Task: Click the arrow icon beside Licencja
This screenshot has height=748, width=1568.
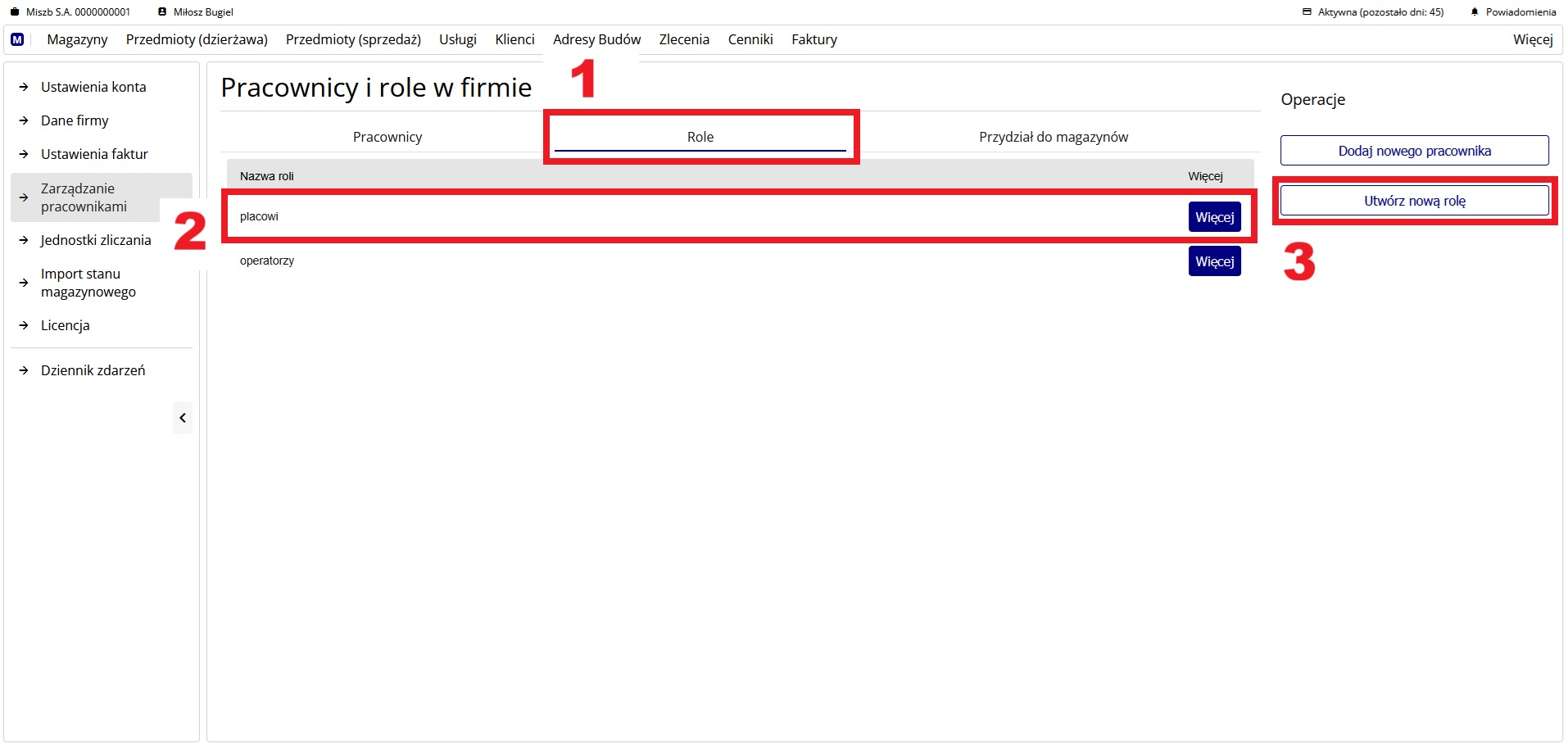Action: [x=24, y=325]
